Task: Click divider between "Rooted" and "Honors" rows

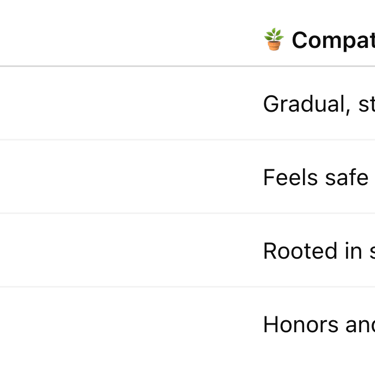Action: pyautogui.click(x=187, y=286)
